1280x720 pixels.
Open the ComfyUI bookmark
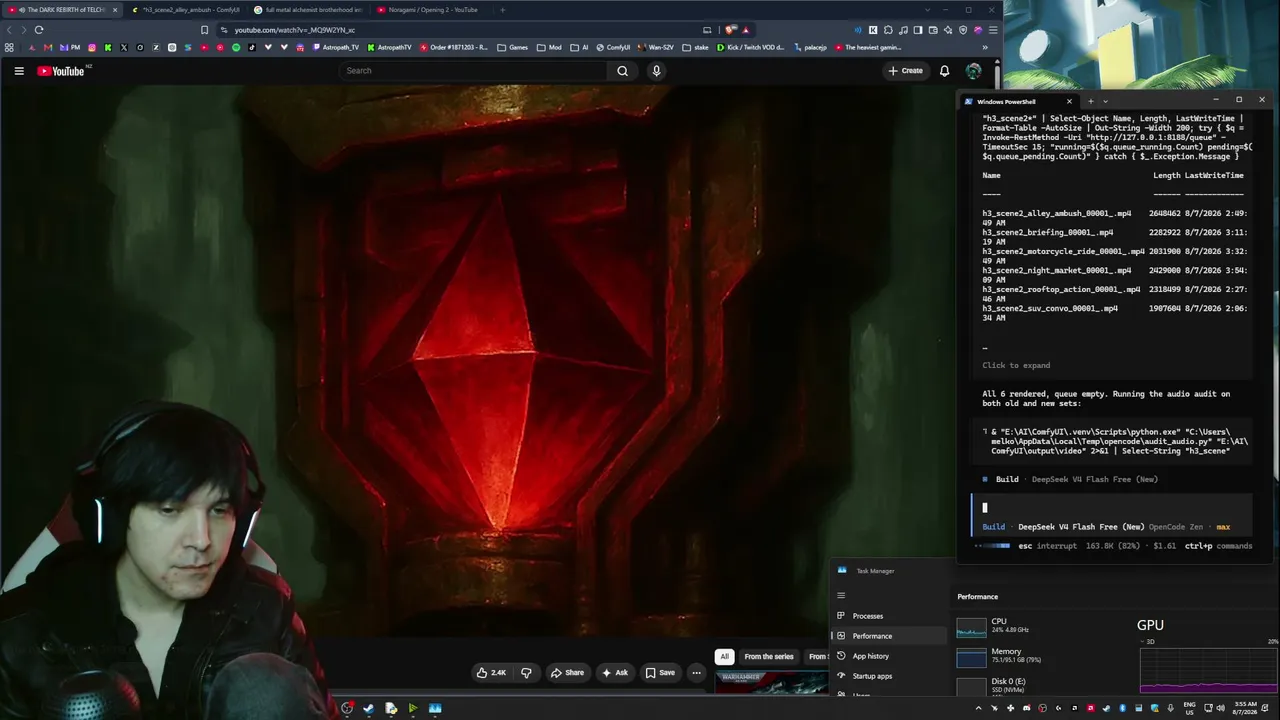coord(612,47)
